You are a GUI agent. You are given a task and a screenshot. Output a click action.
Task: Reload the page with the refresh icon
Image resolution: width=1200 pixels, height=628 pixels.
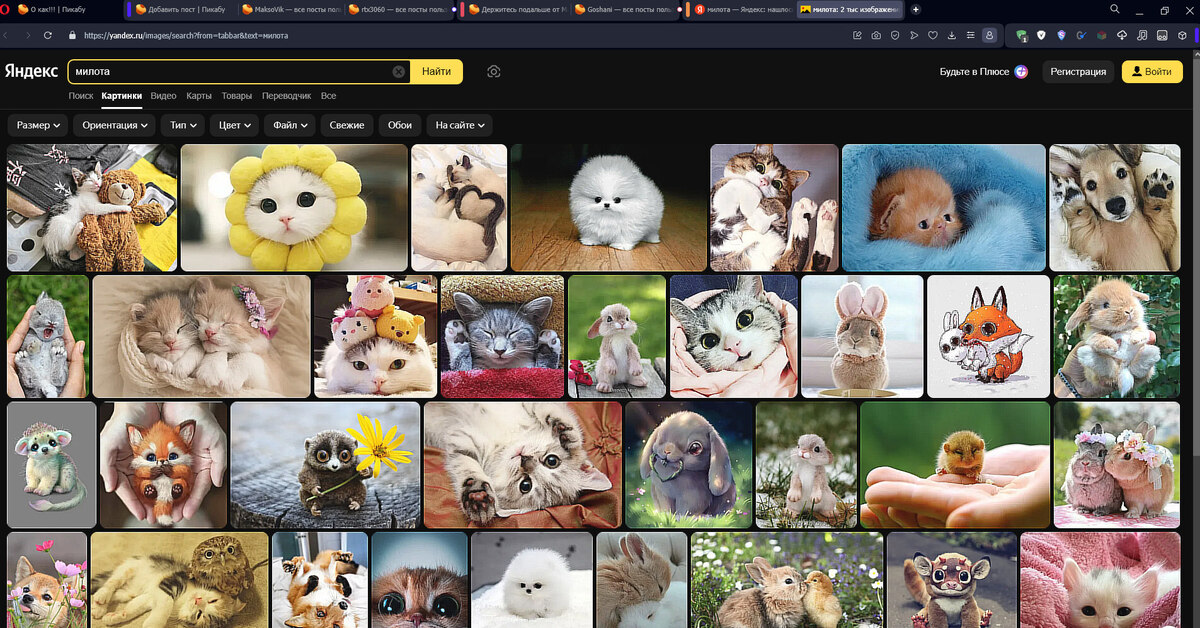coord(47,35)
